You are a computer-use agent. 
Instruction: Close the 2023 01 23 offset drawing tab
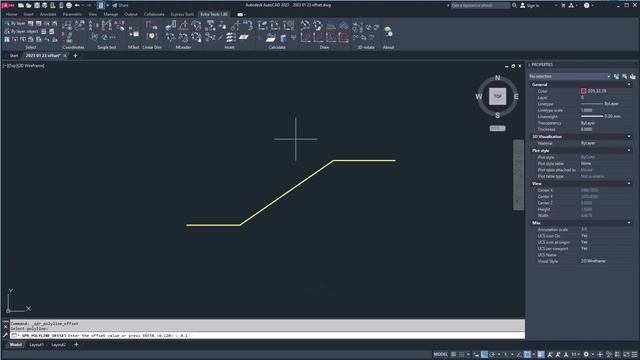tap(65, 56)
